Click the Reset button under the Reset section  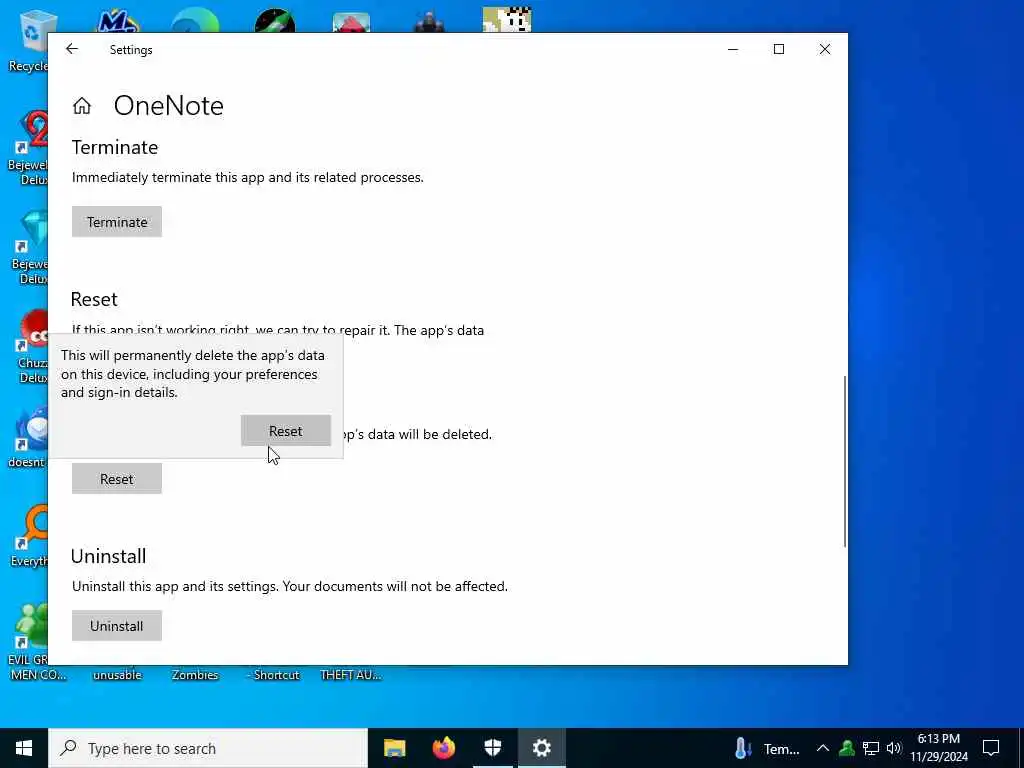(x=117, y=479)
